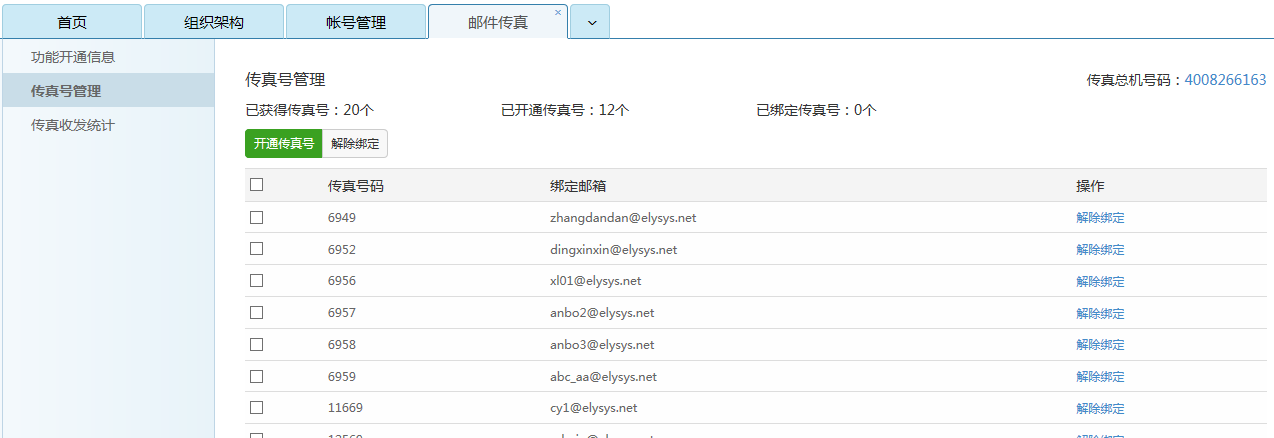Tick the checkbox for fax number 6956
The image size is (1274, 438).
[257, 281]
